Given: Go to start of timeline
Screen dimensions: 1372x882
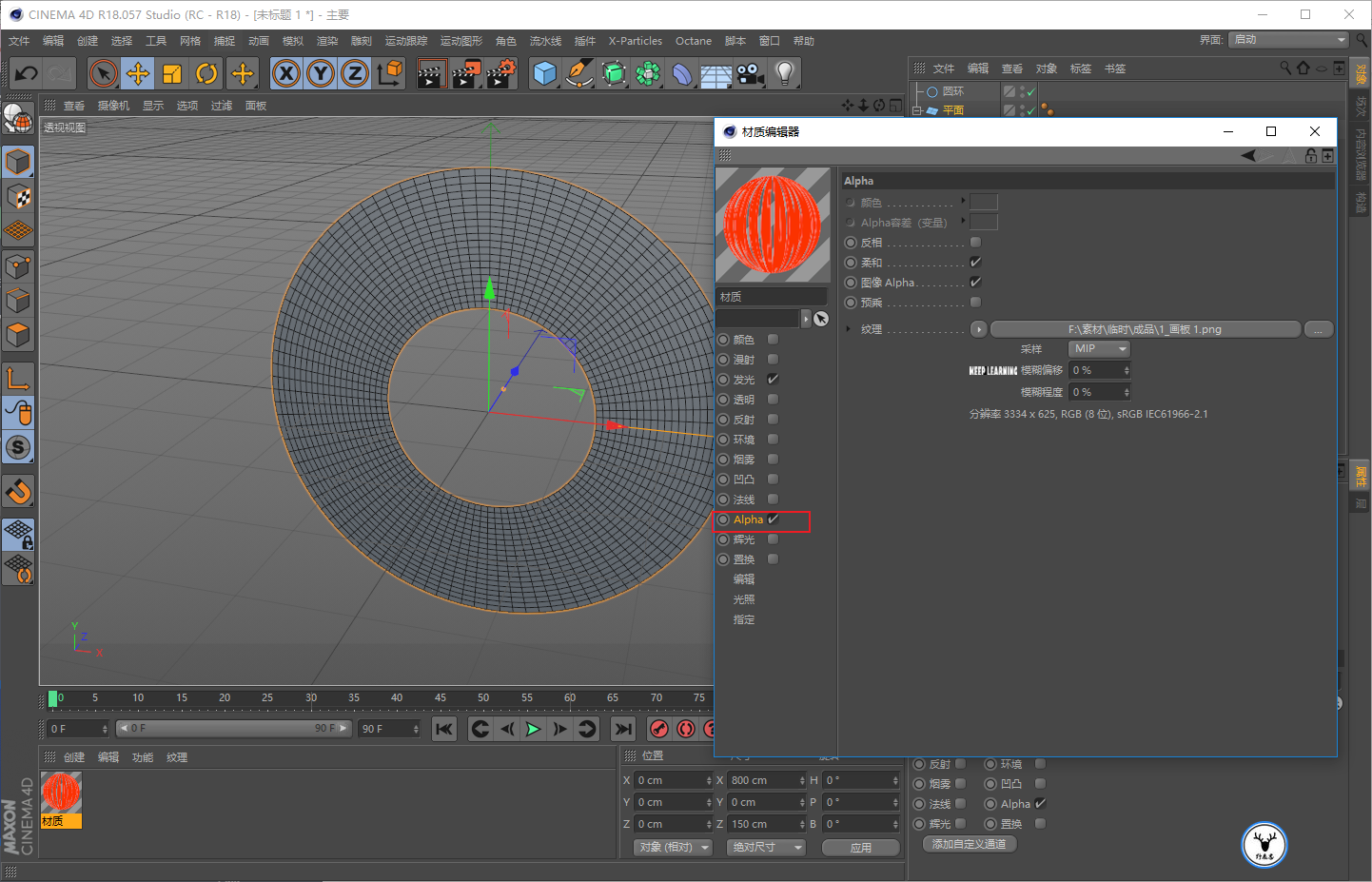Looking at the screenshot, I should coord(443,729).
